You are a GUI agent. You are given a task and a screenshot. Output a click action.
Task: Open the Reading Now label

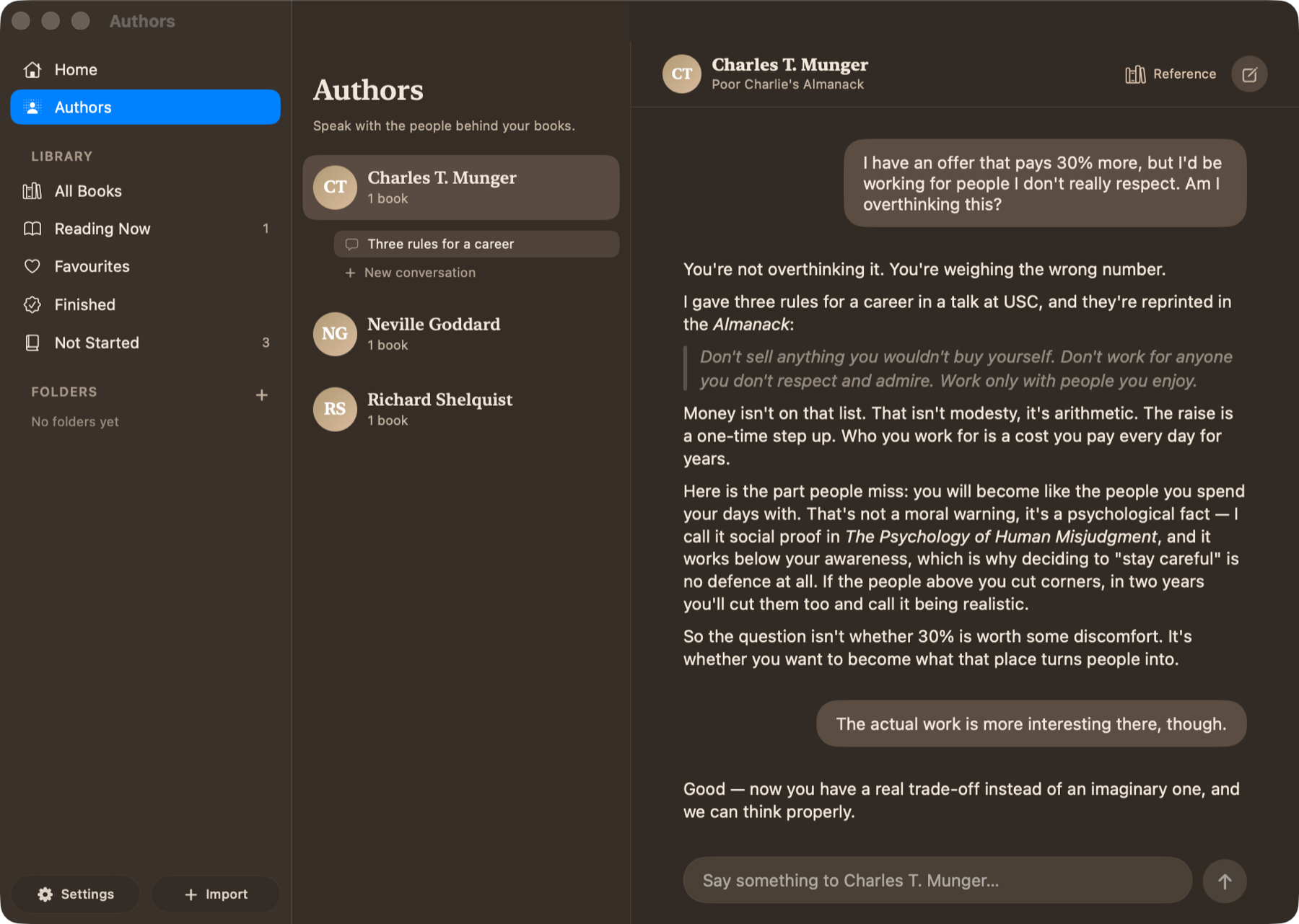[x=102, y=229]
